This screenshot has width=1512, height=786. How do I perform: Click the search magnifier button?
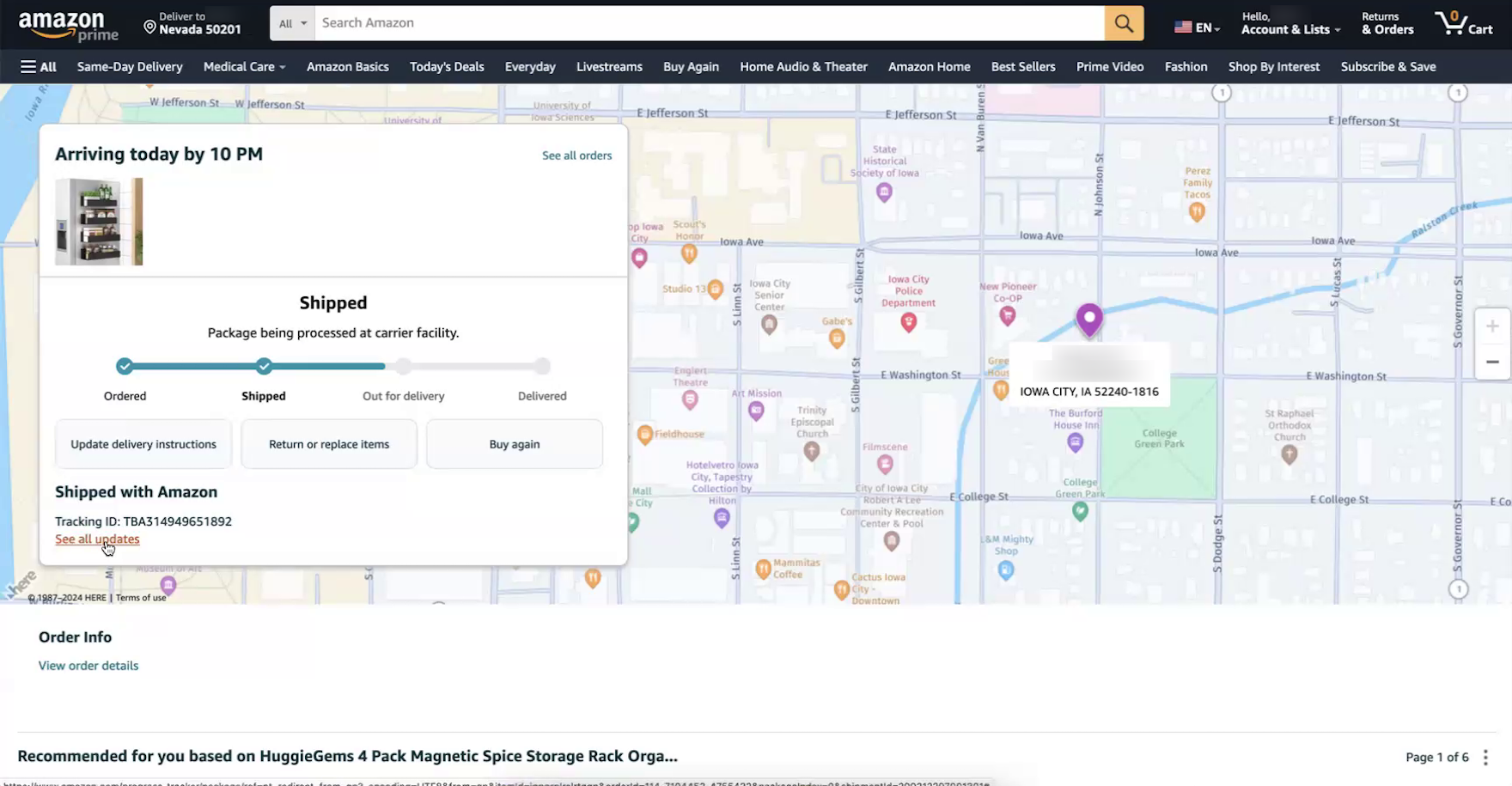[x=1124, y=23]
